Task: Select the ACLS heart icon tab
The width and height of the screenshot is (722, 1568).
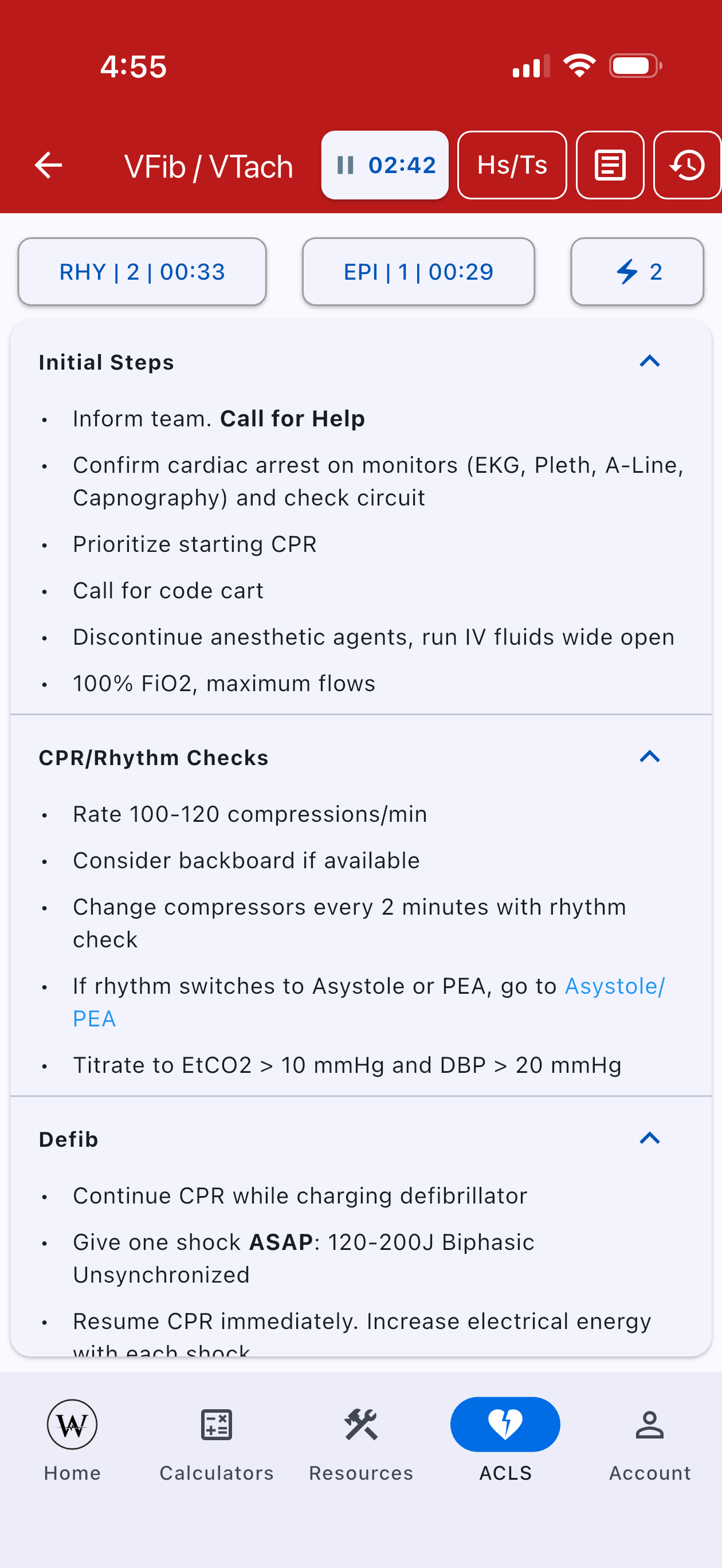Action: coord(505,1440)
